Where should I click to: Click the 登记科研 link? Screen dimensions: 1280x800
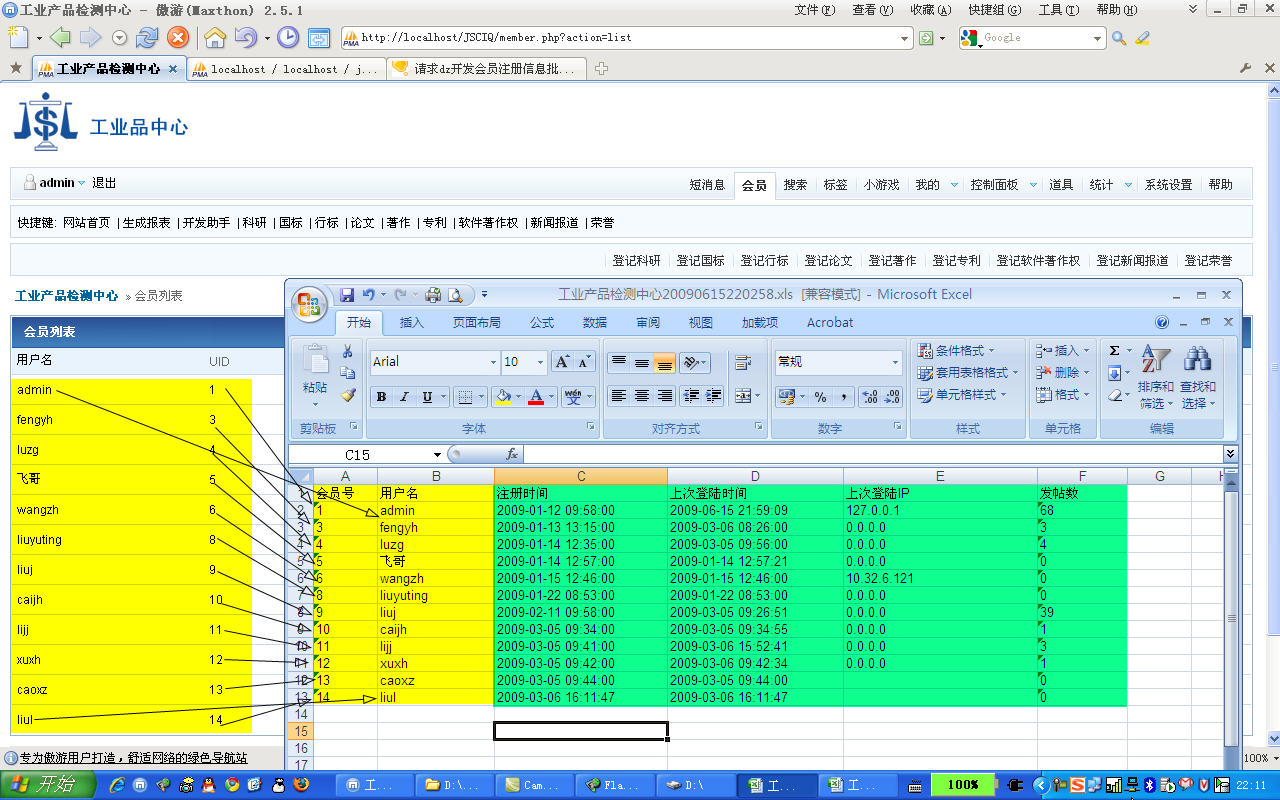click(x=636, y=261)
